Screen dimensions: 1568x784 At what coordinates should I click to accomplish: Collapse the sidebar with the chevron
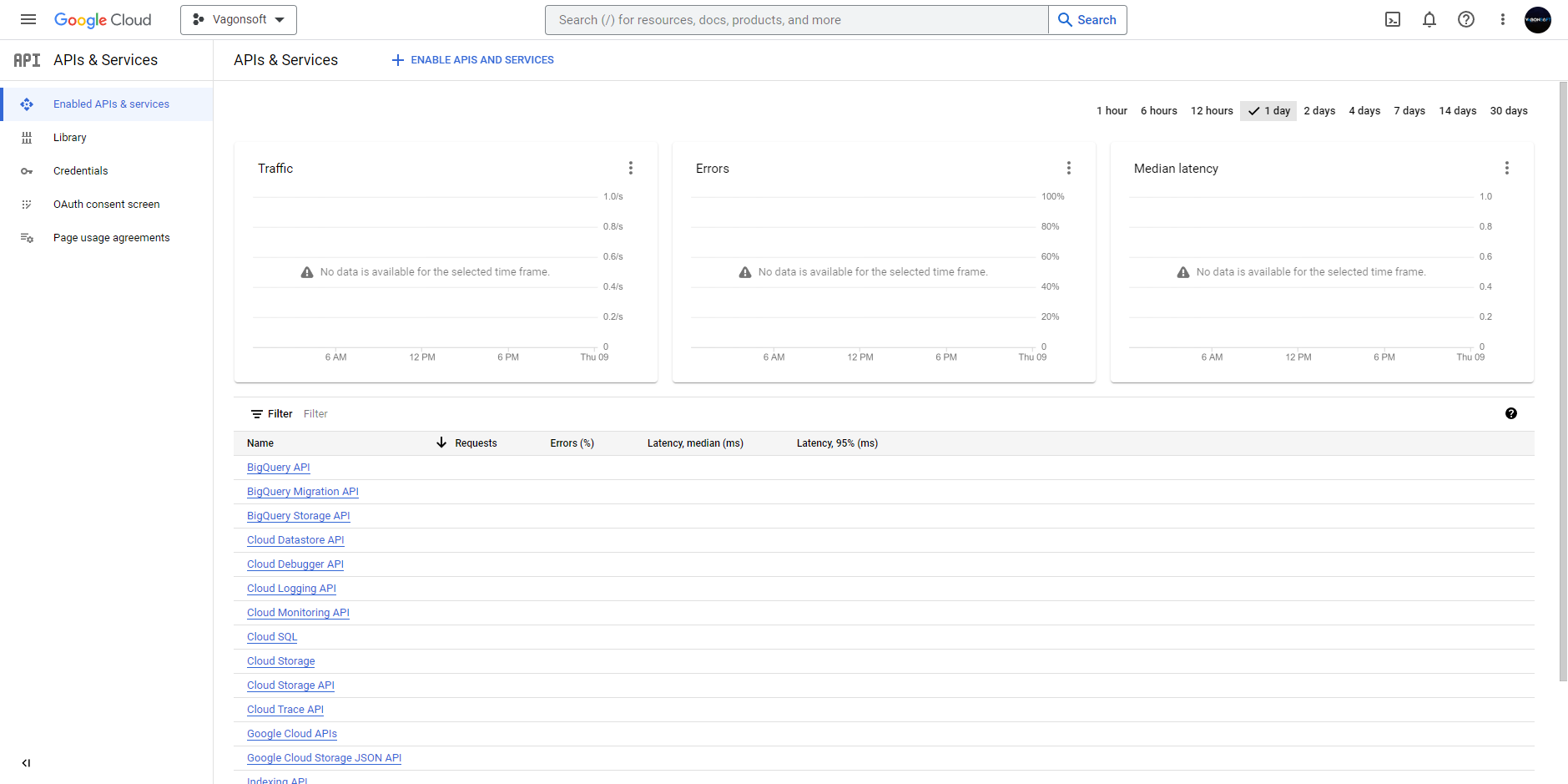pos(26,762)
